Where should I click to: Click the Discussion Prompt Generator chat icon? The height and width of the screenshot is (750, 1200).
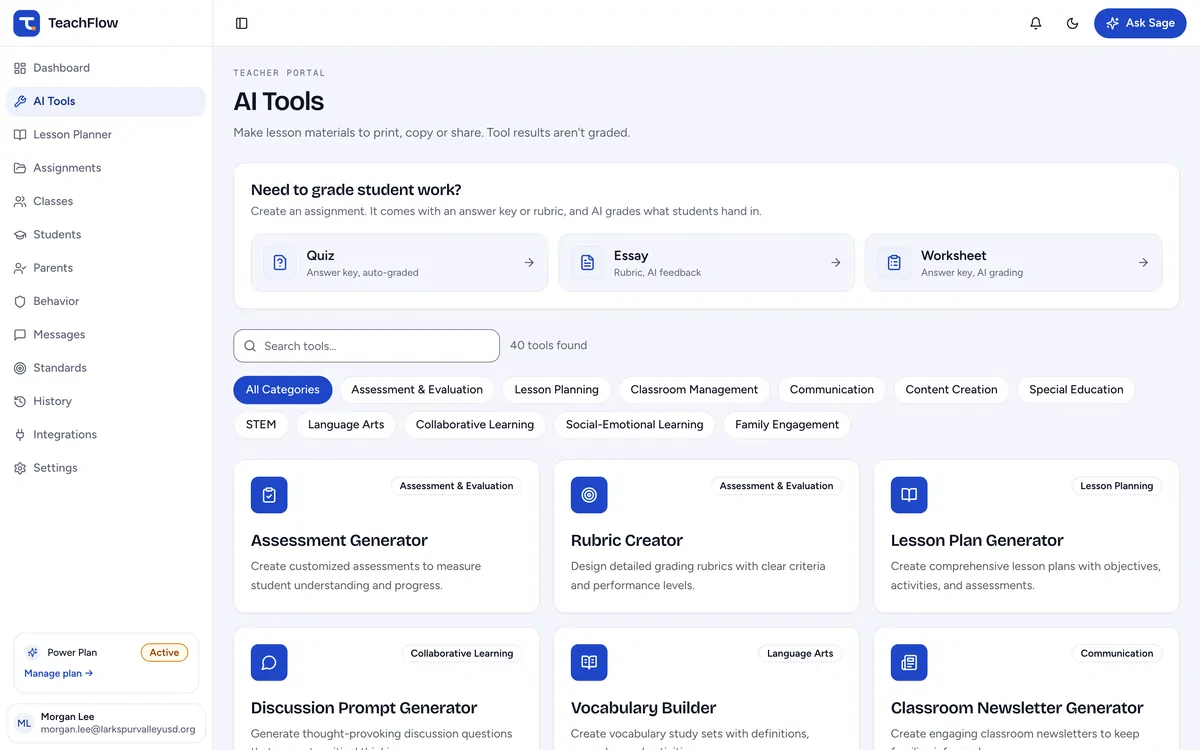pos(269,663)
